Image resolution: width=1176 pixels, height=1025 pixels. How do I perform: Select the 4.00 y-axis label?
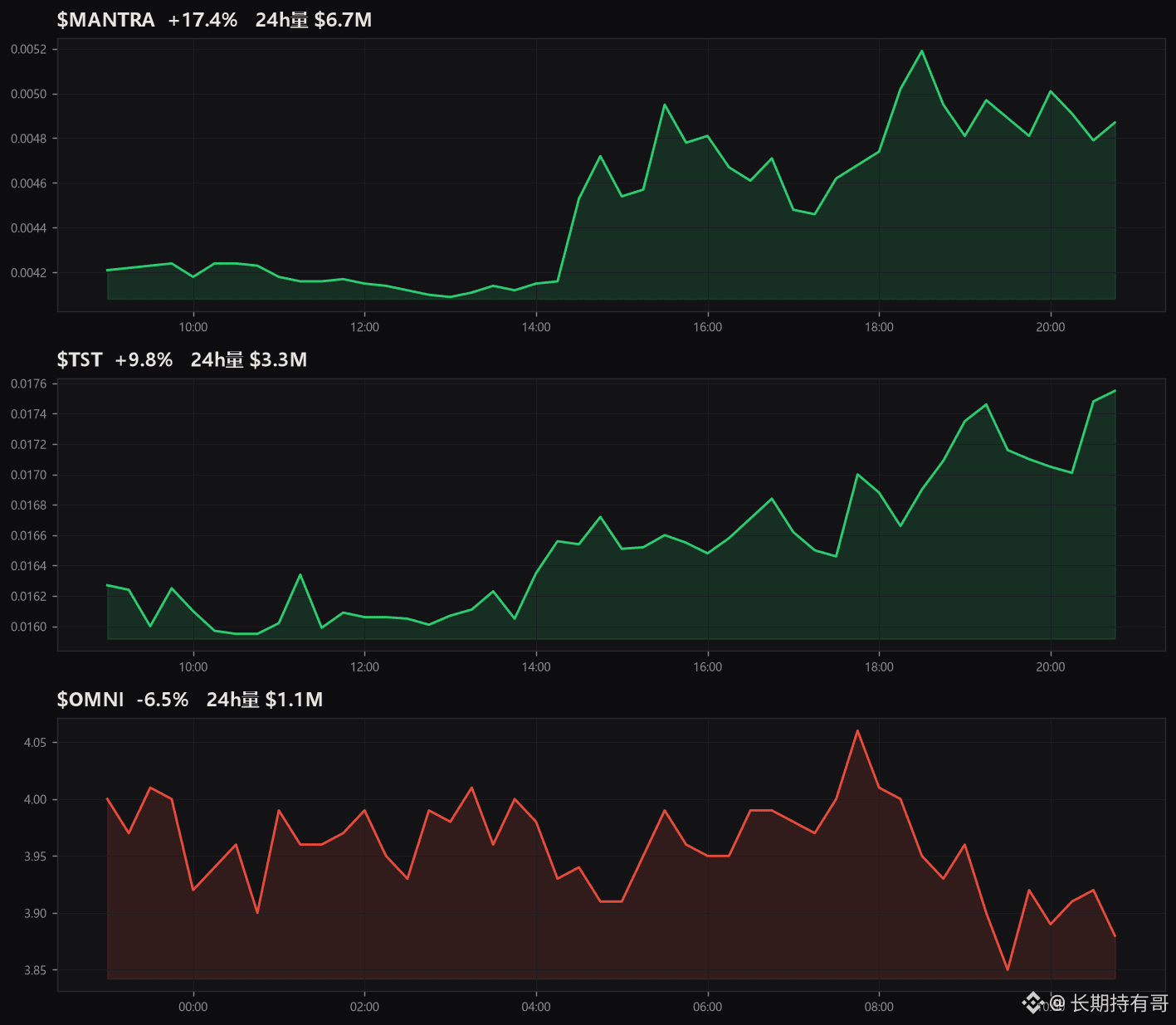(x=35, y=800)
